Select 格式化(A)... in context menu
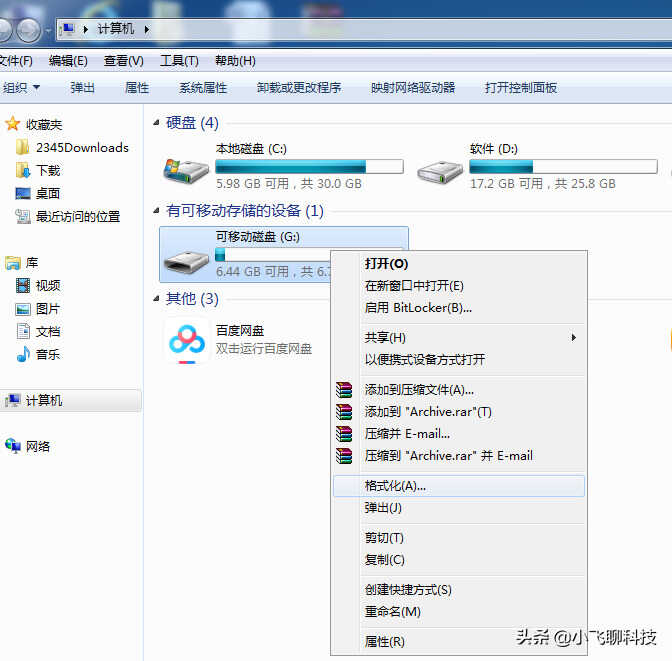The height and width of the screenshot is (661, 672). click(459, 486)
